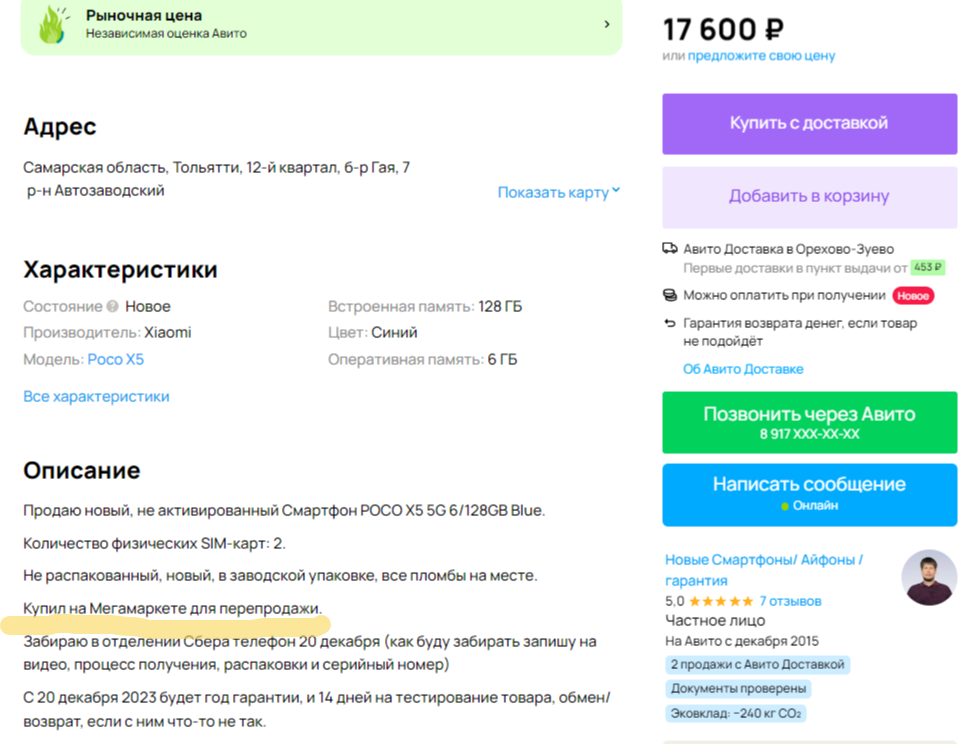Viewport: 971px width, 744px height.
Task: Click the seller's five-star rating
Action: point(721,601)
